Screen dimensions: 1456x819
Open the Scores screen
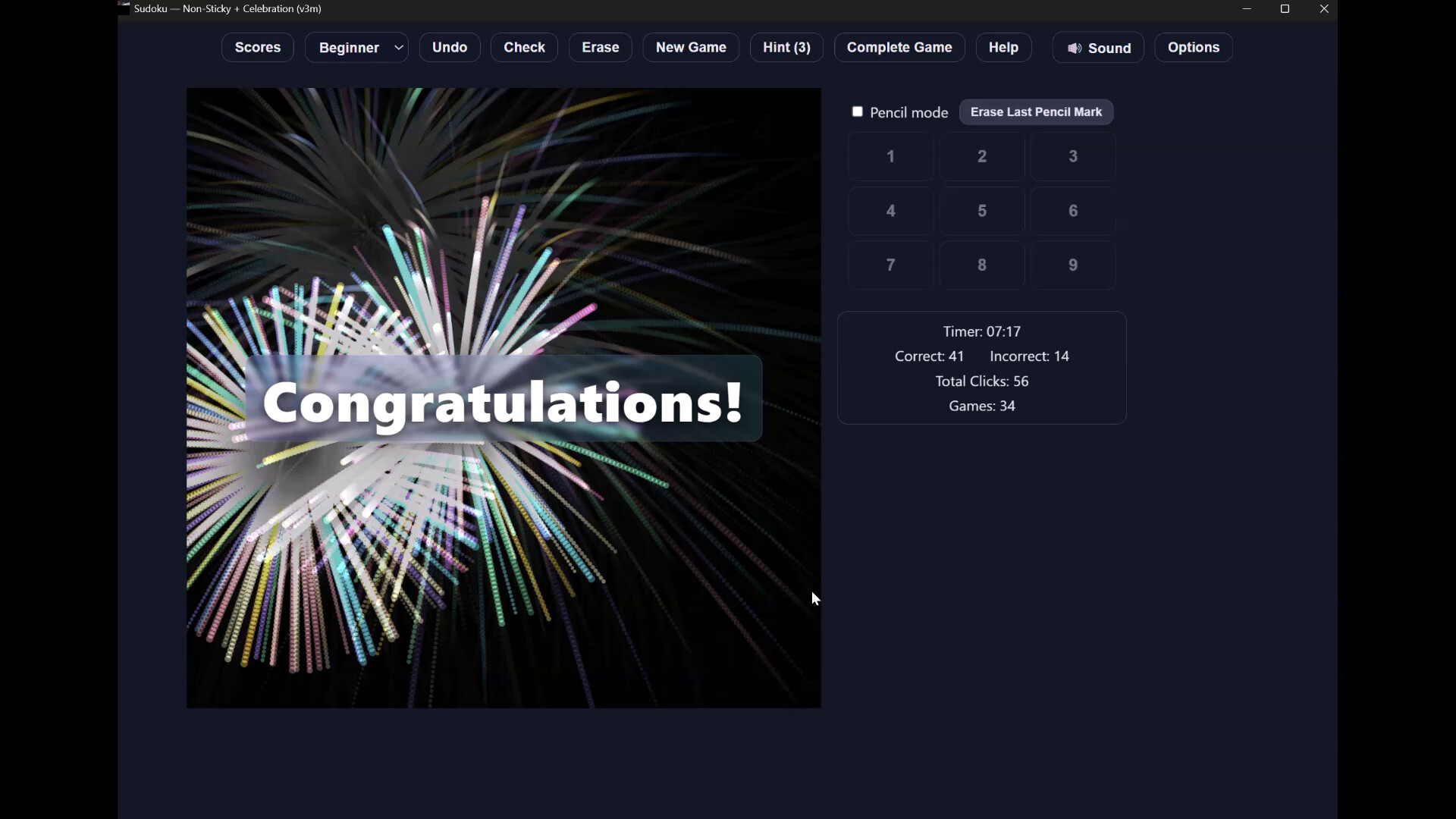[x=256, y=47]
